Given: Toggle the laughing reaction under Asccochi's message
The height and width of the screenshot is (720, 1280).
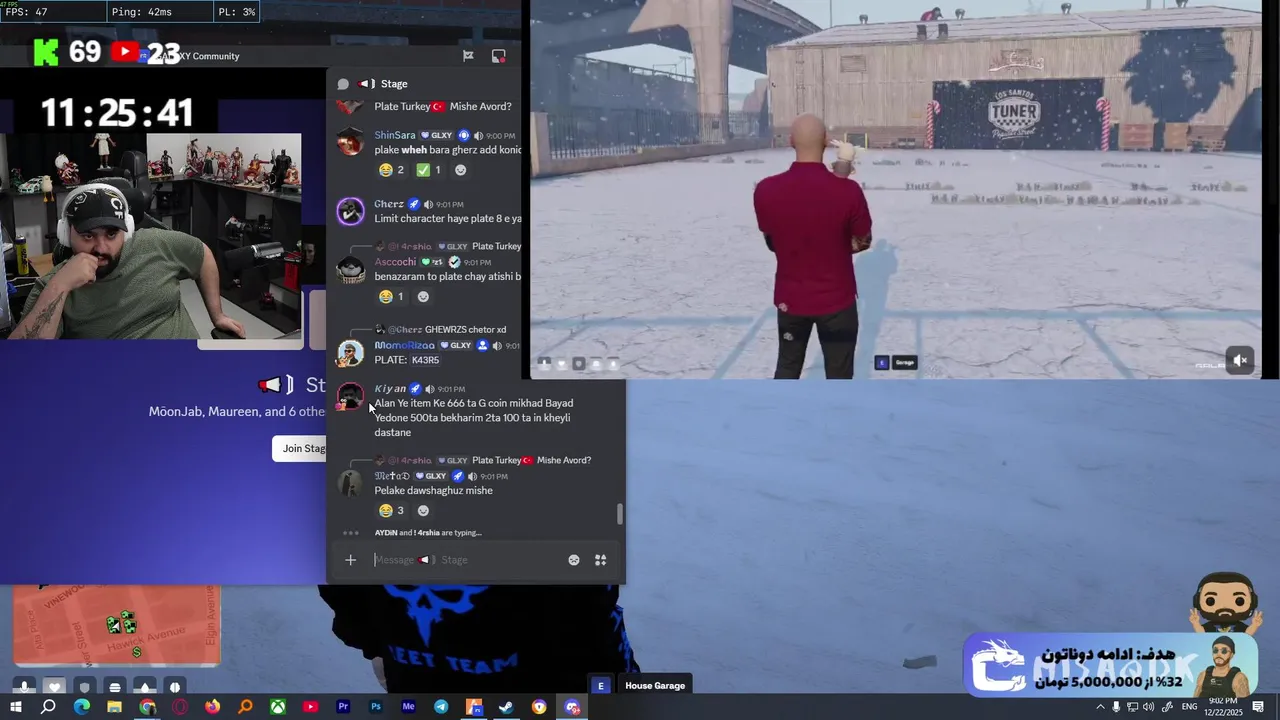Looking at the screenshot, I should click(391, 297).
